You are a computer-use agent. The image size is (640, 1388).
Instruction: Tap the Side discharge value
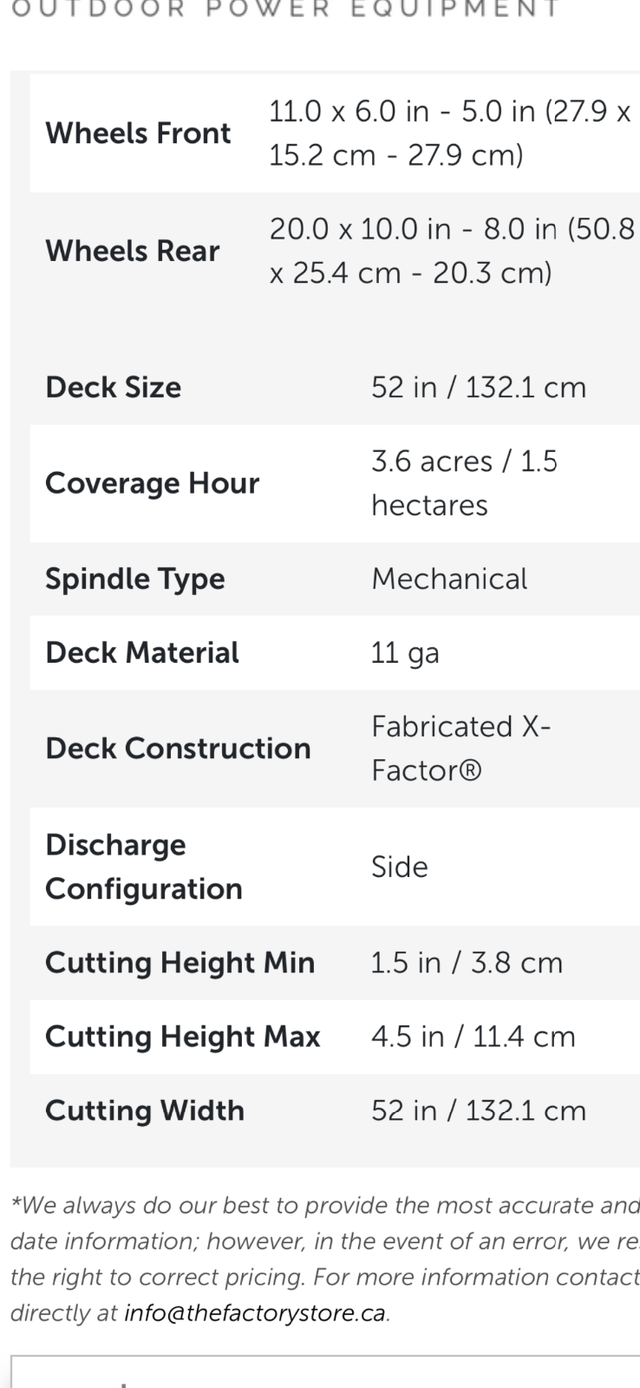[x=399, y=867]
